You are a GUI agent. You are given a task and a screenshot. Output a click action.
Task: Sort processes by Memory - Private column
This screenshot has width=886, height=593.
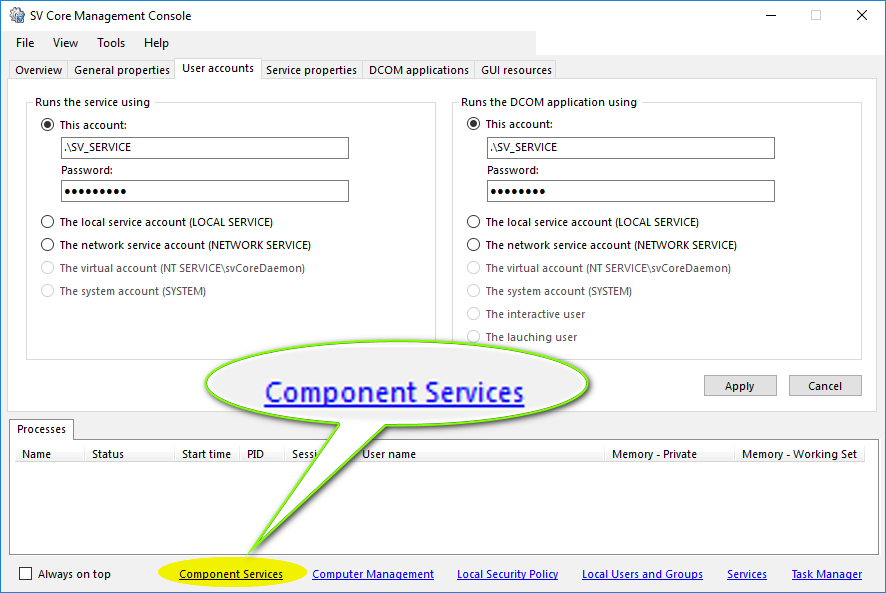(654, 454)
